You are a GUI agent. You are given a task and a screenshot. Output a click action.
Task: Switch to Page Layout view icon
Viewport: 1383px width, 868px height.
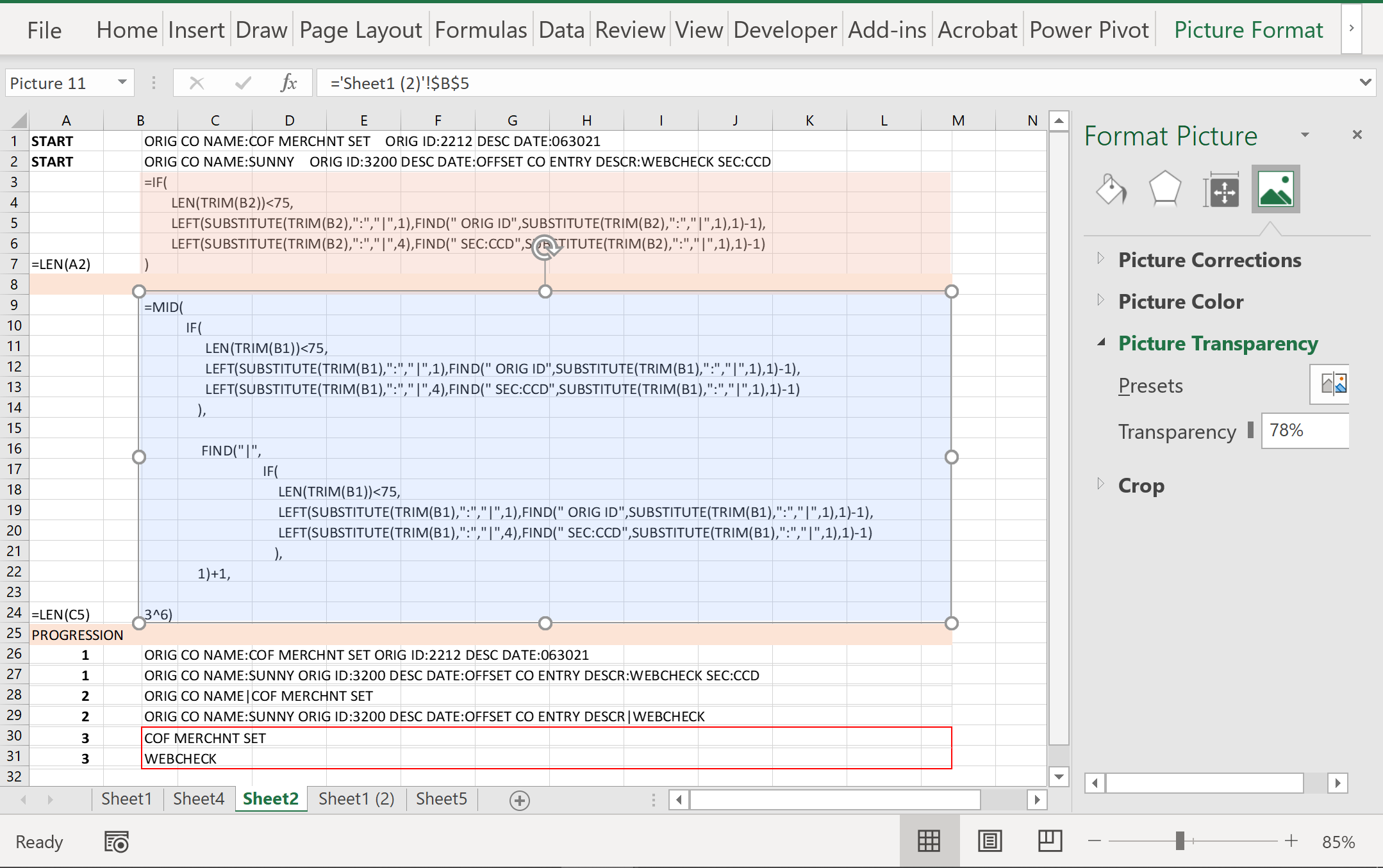pos(990,841)
